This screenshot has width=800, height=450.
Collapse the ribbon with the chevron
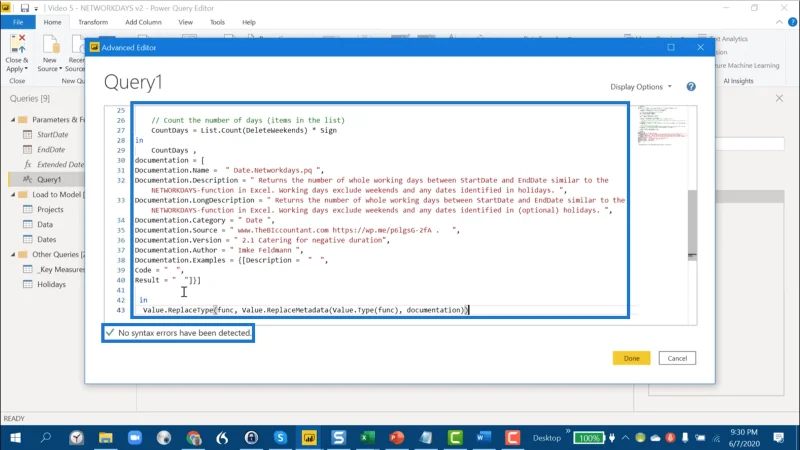pos(779,22)
